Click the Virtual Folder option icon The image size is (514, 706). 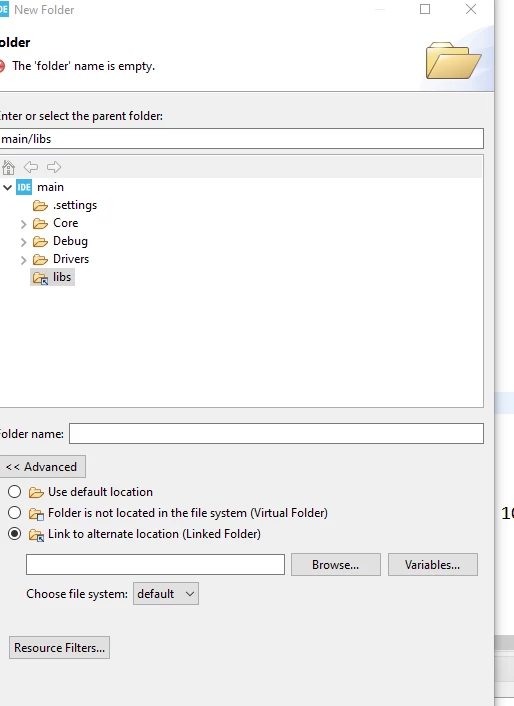coord(36,513)
